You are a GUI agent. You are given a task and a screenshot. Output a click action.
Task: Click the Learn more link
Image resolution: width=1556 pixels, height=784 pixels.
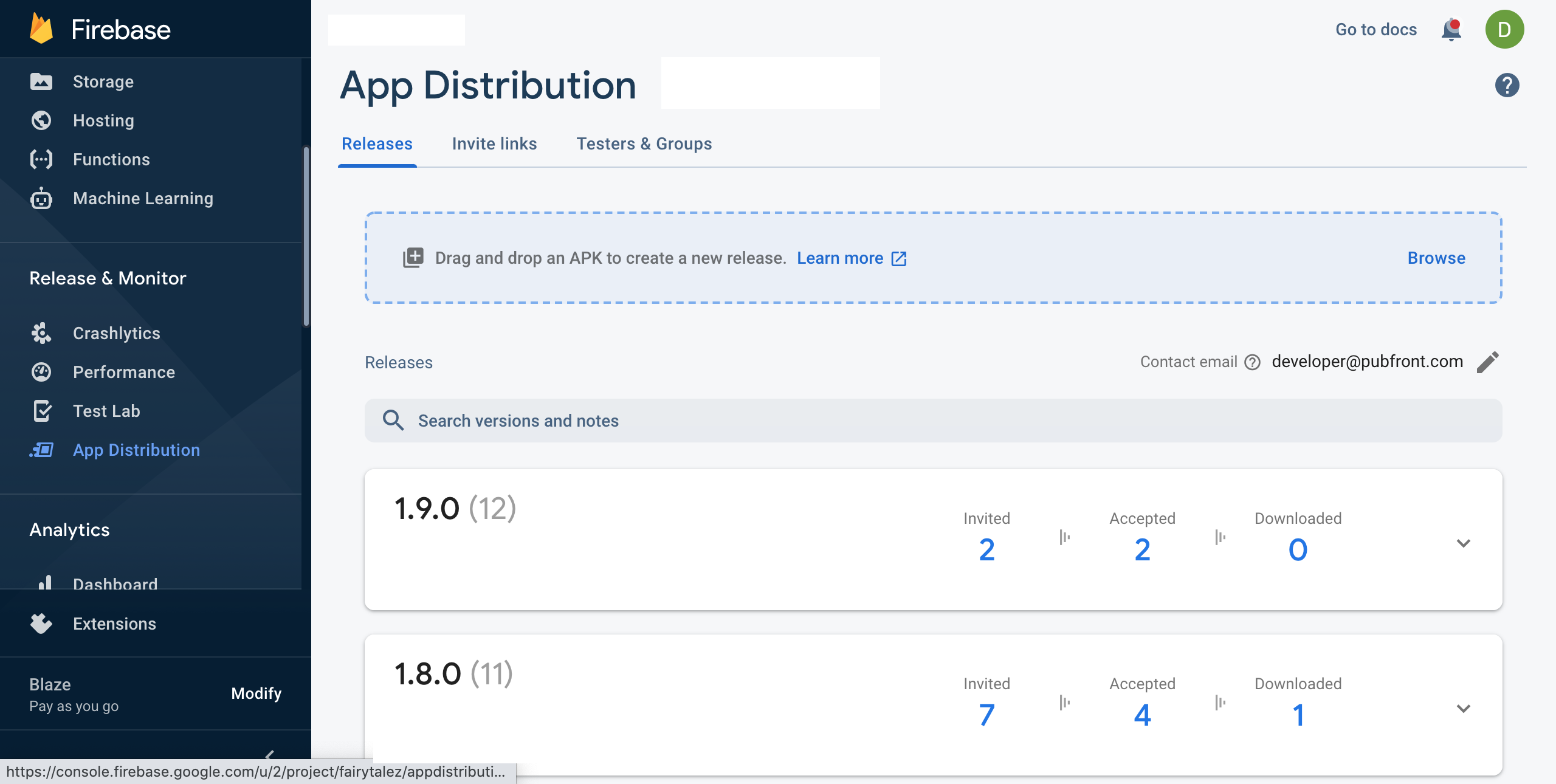click(840, 258)
